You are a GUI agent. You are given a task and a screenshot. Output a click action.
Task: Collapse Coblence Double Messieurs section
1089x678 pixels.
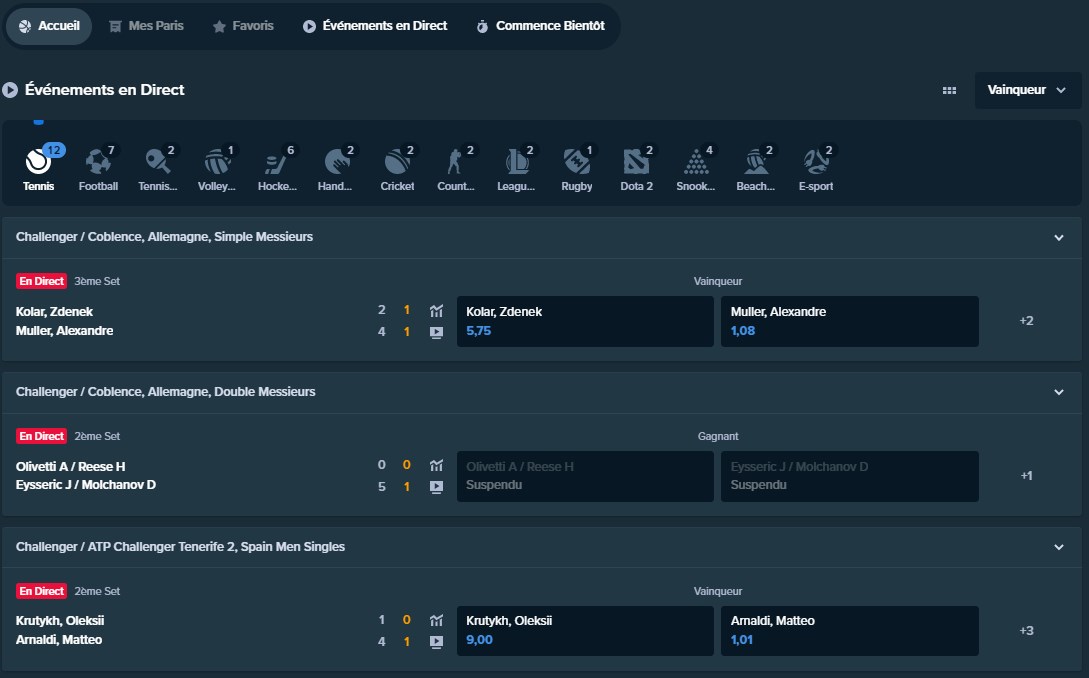tap(1059, 392)
